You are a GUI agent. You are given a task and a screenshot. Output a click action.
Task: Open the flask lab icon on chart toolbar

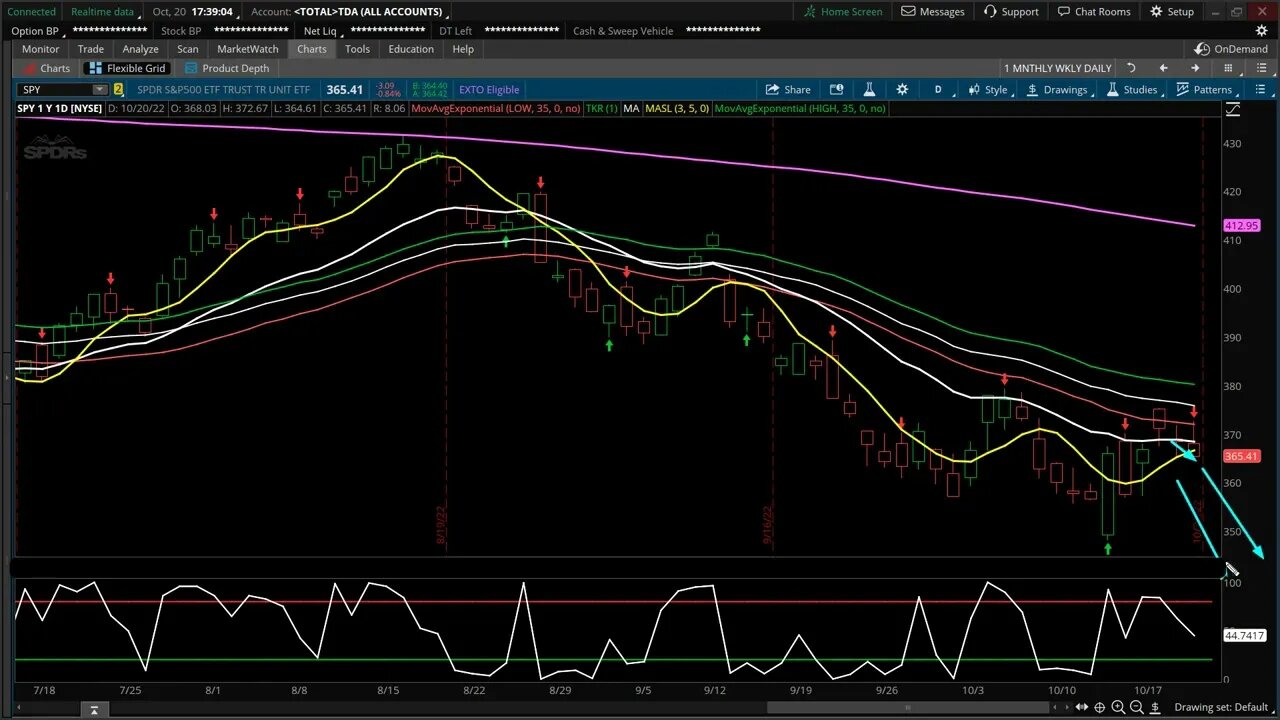[869, 89]
